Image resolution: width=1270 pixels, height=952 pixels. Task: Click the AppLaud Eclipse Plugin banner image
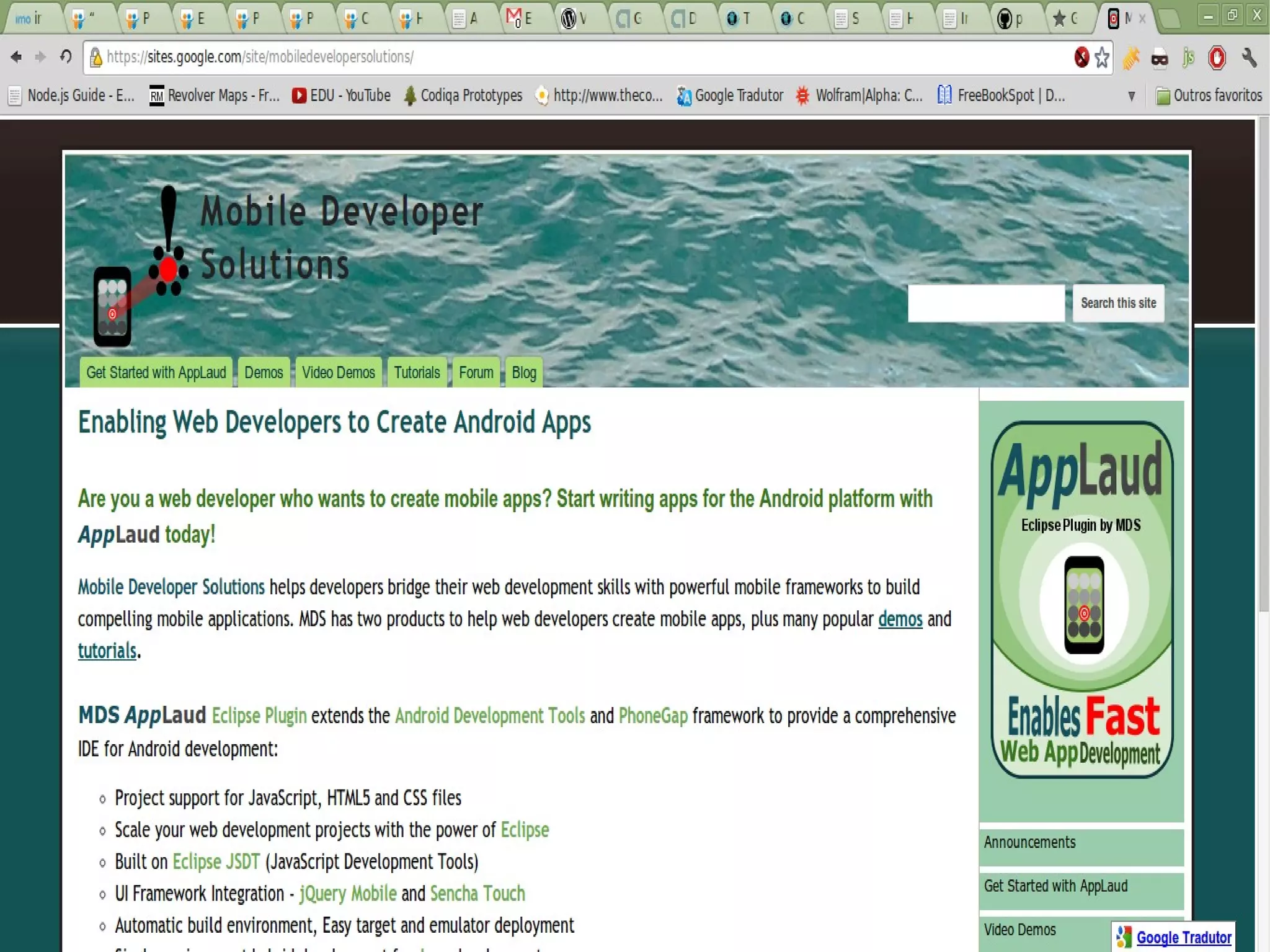point(1081,599)
